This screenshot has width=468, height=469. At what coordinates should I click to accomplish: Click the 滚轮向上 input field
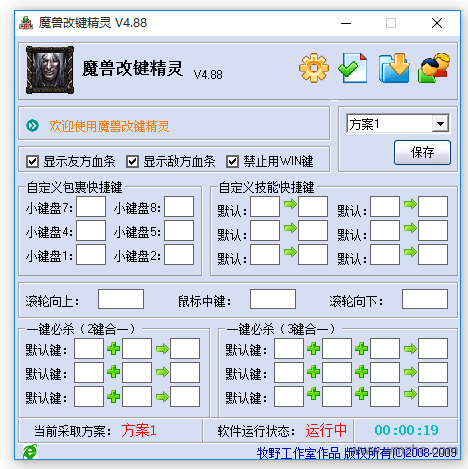tap(121, 299)
